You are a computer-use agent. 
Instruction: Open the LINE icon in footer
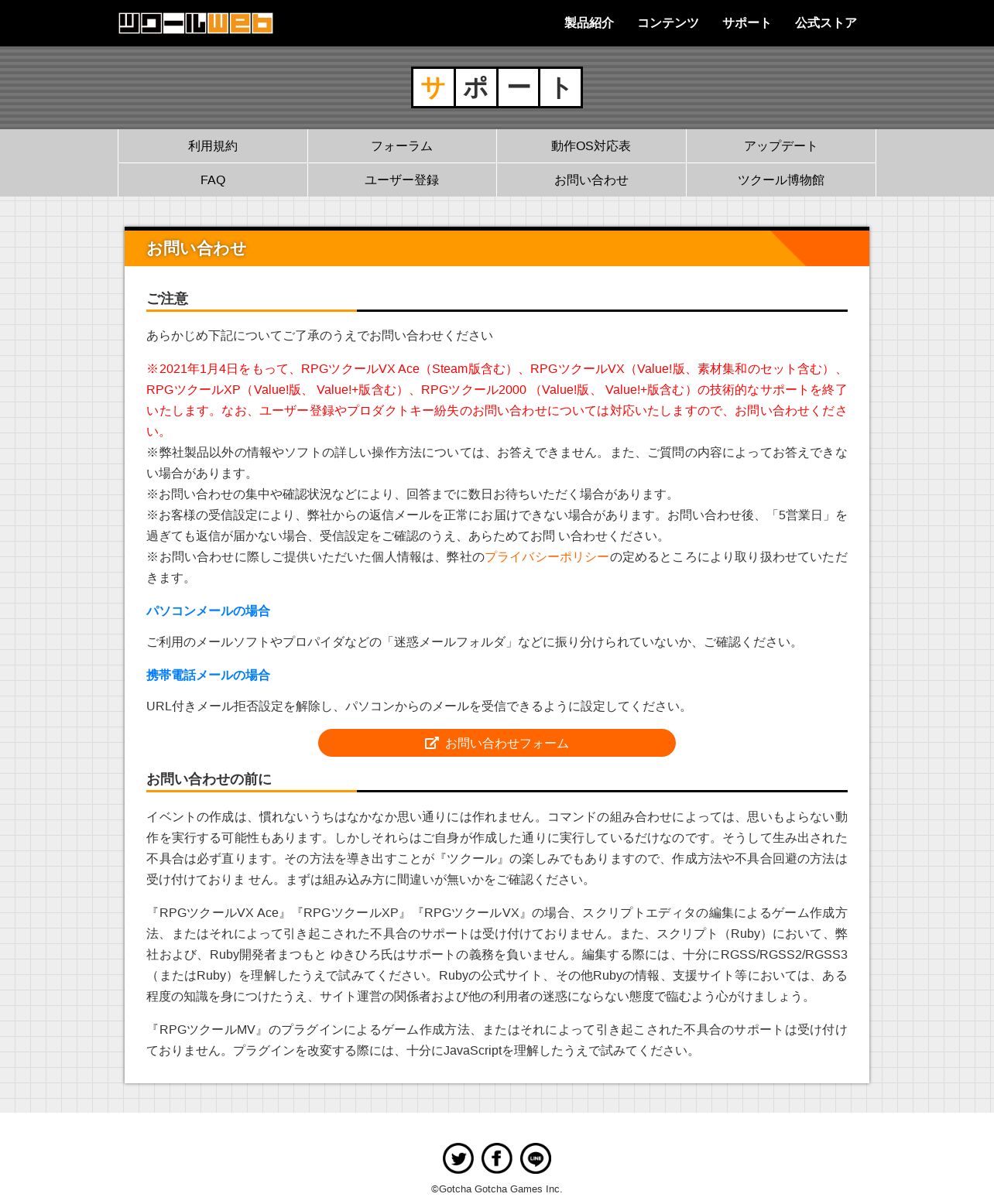coord(536,1158)
